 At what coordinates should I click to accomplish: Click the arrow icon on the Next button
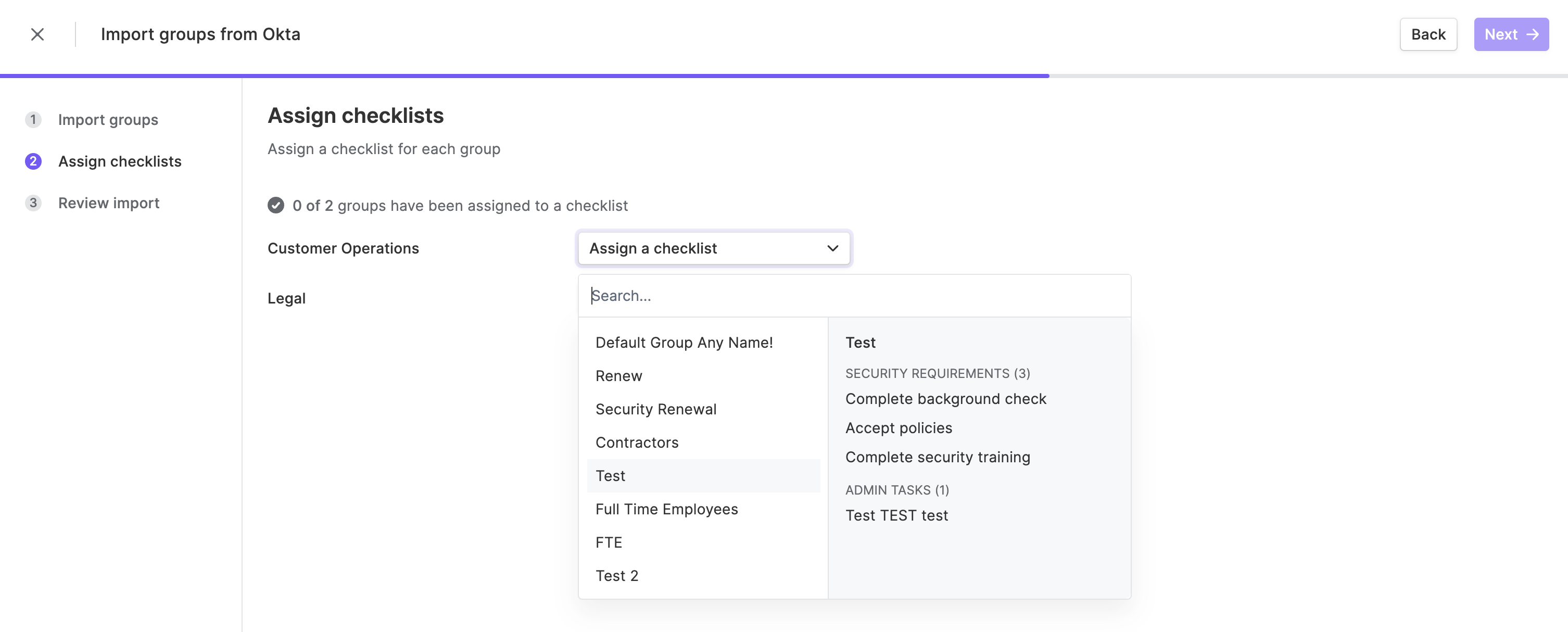(1532, 34)
